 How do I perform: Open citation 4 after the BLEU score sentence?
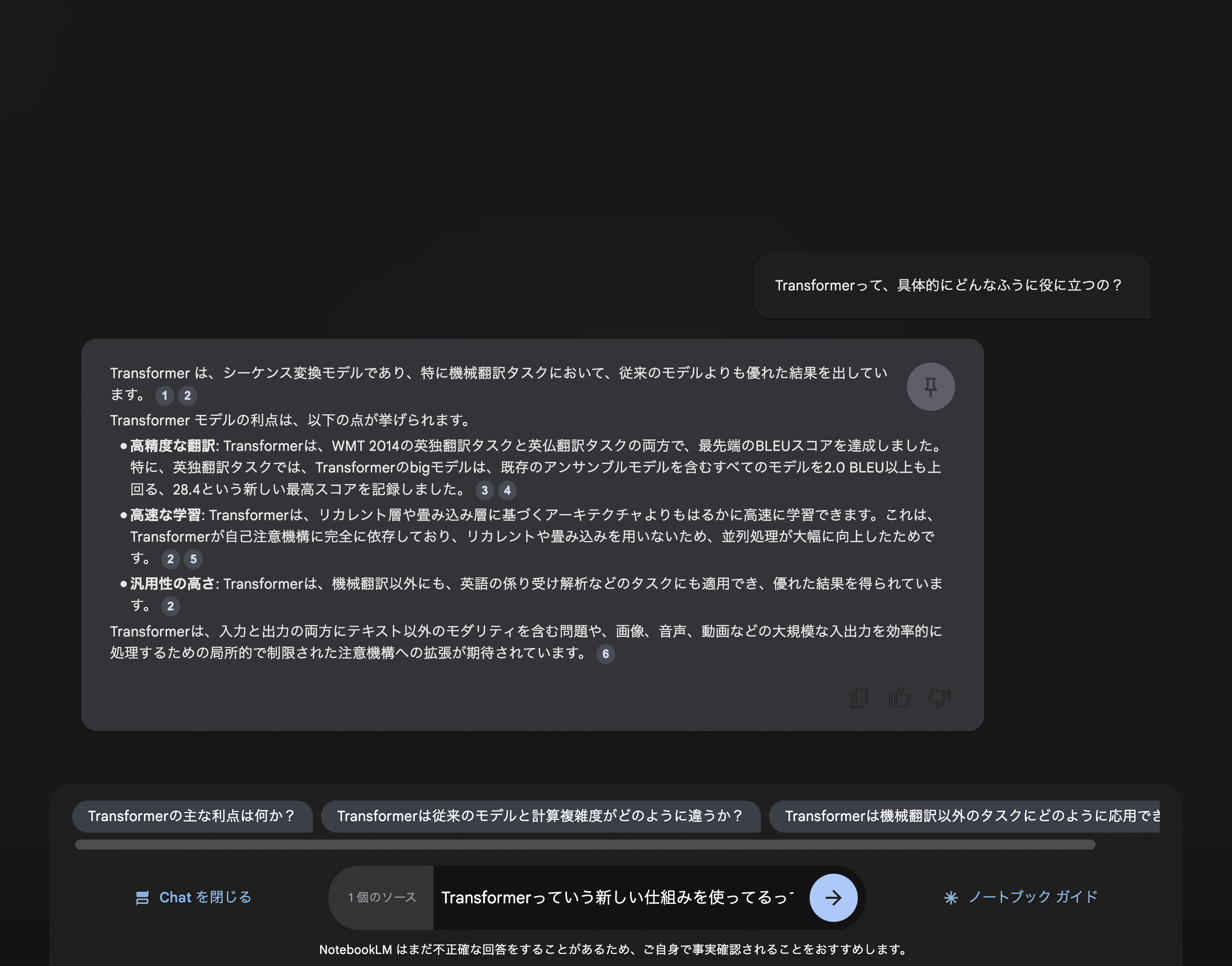tap(507, 491)
